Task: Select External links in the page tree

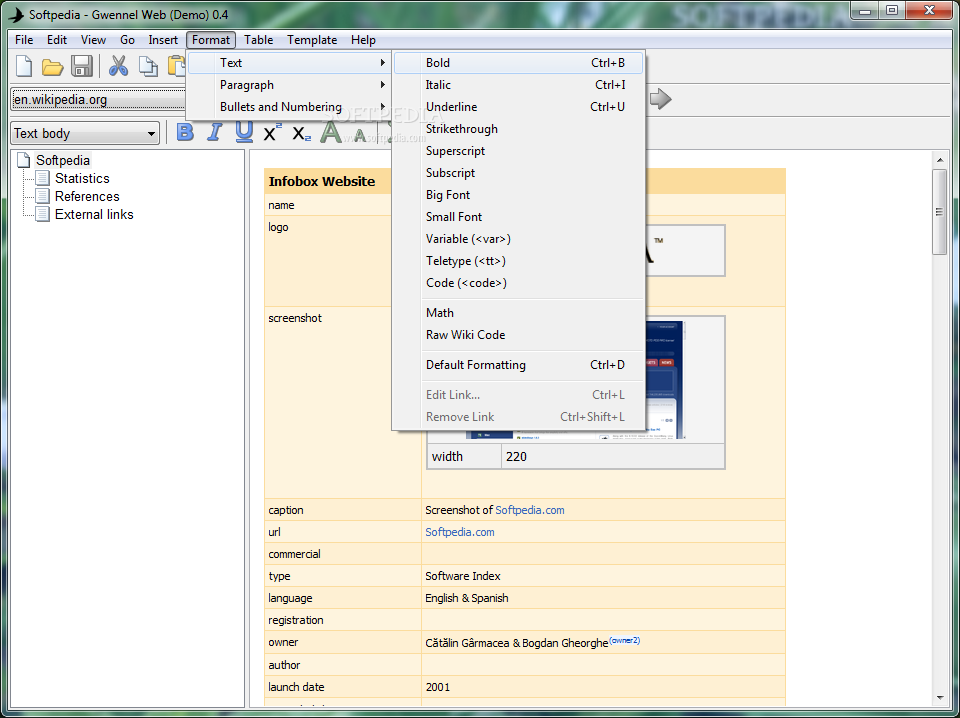Action: [x=94, y=214]
